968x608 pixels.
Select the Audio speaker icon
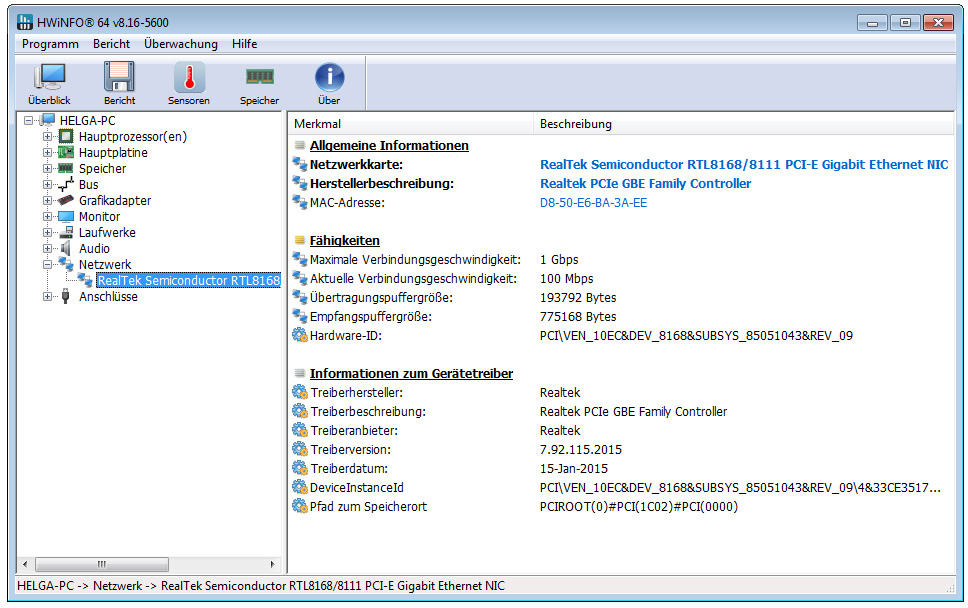click(x=66, y=249)
